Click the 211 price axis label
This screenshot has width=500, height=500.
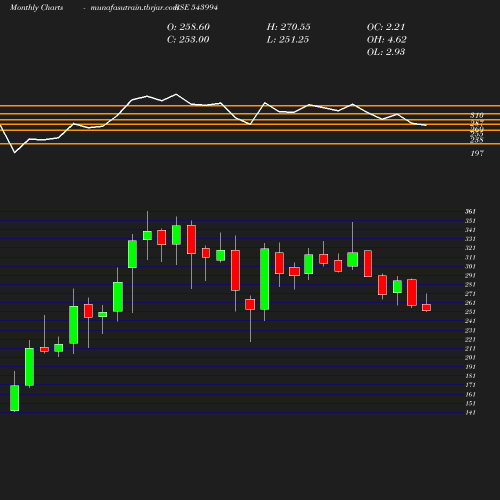click(x=470, y=348)
